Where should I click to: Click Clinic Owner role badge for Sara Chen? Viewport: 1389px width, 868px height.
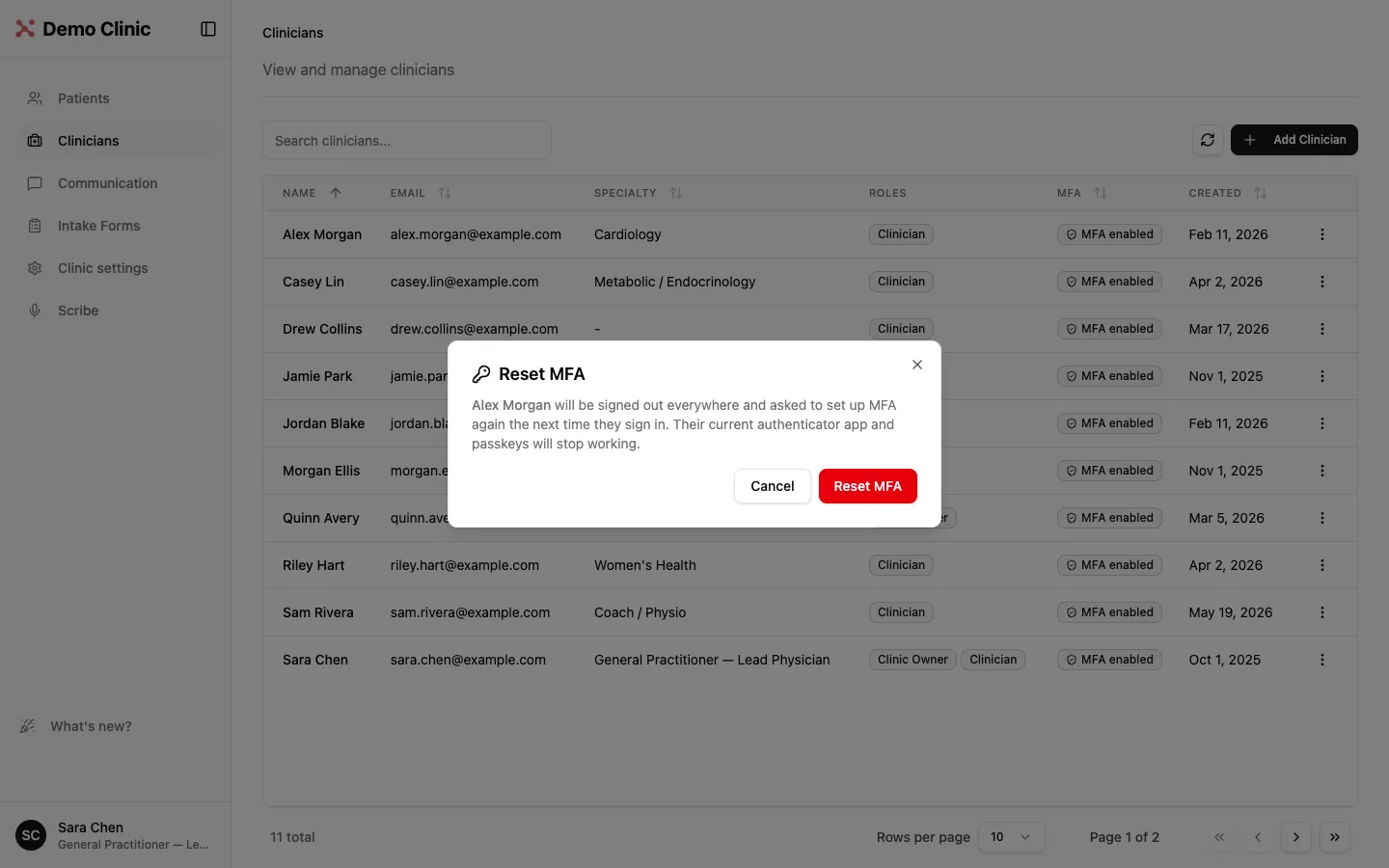pyautogui.click(x=912, y=660)
